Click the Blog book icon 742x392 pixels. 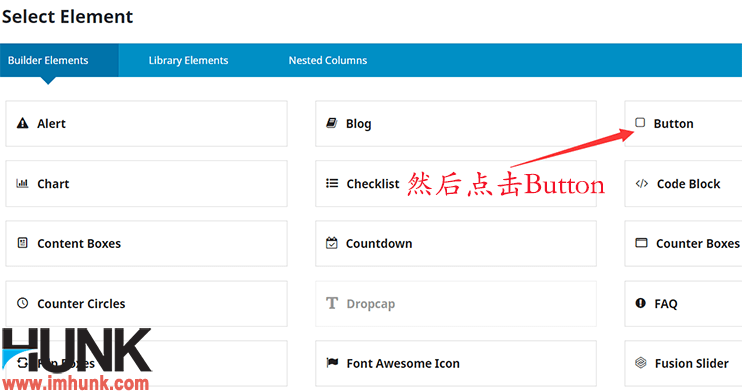(x=332, y=123)
